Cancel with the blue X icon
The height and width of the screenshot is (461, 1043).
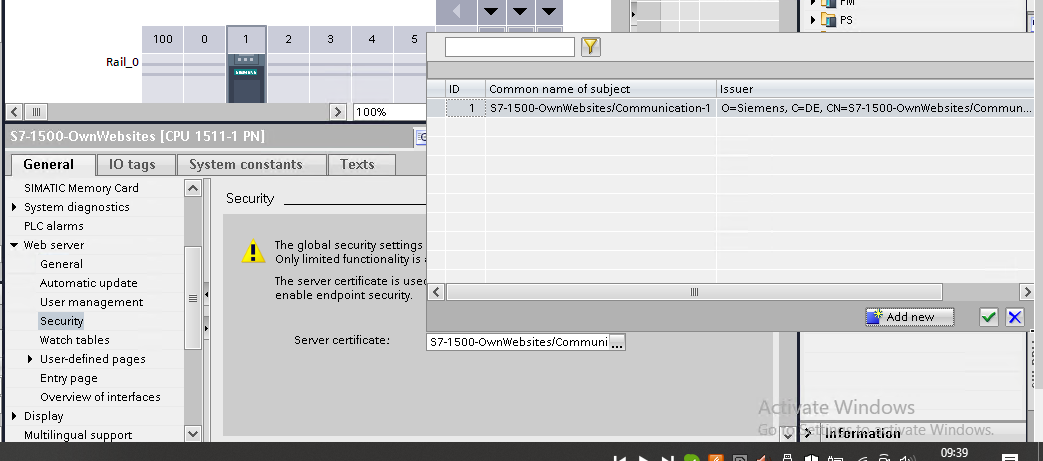tap(1015, 317)
